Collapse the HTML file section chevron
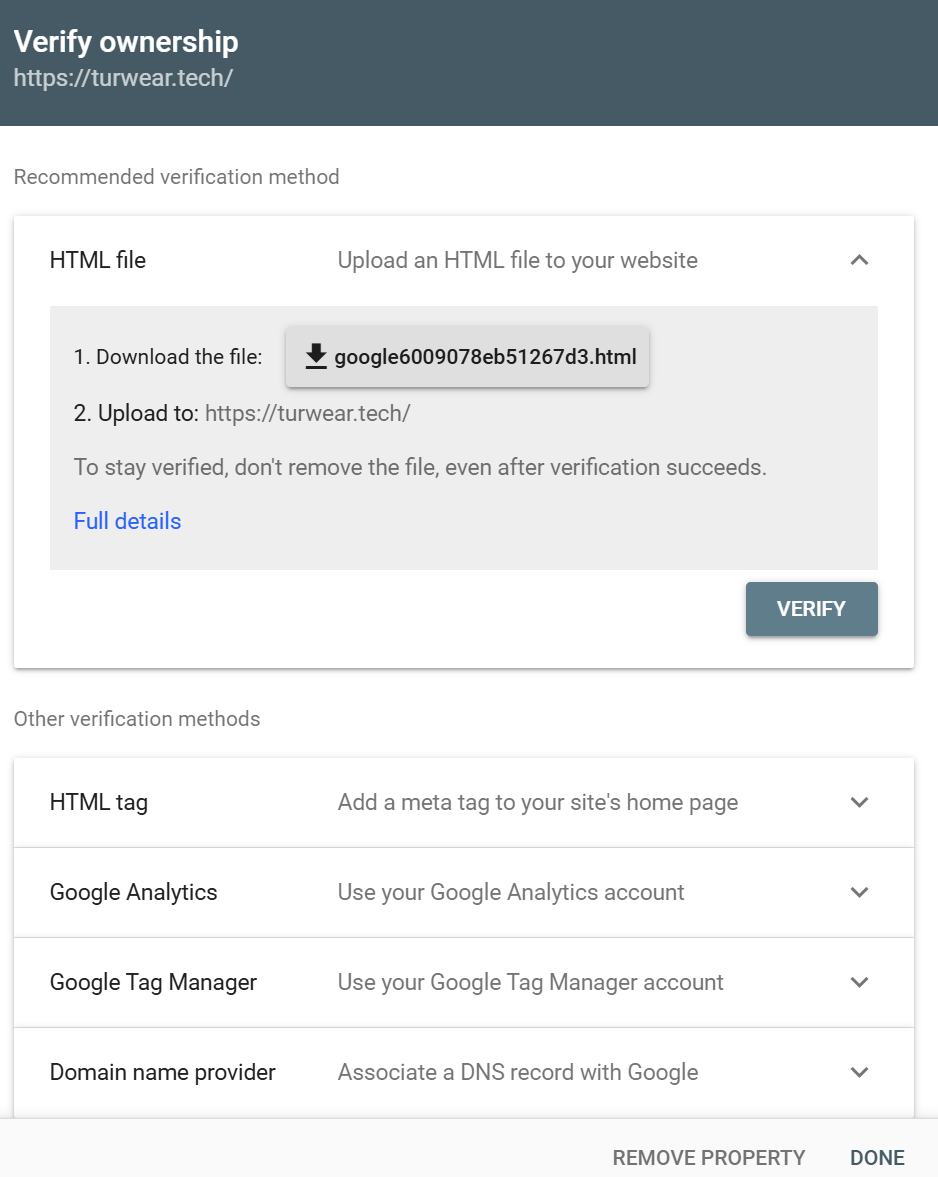The height and width of the screenshot is (1177, 938). tap(859, 261)
